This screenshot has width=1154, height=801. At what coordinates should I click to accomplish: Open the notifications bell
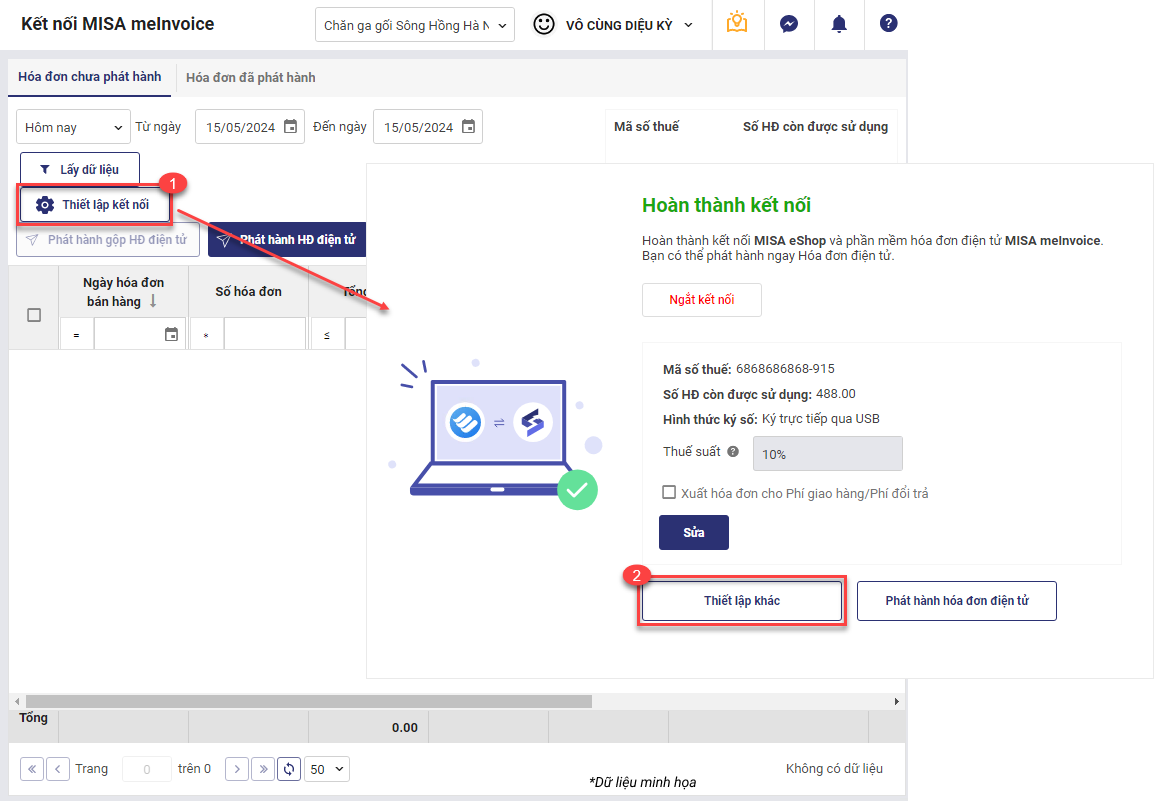[838, 24]
